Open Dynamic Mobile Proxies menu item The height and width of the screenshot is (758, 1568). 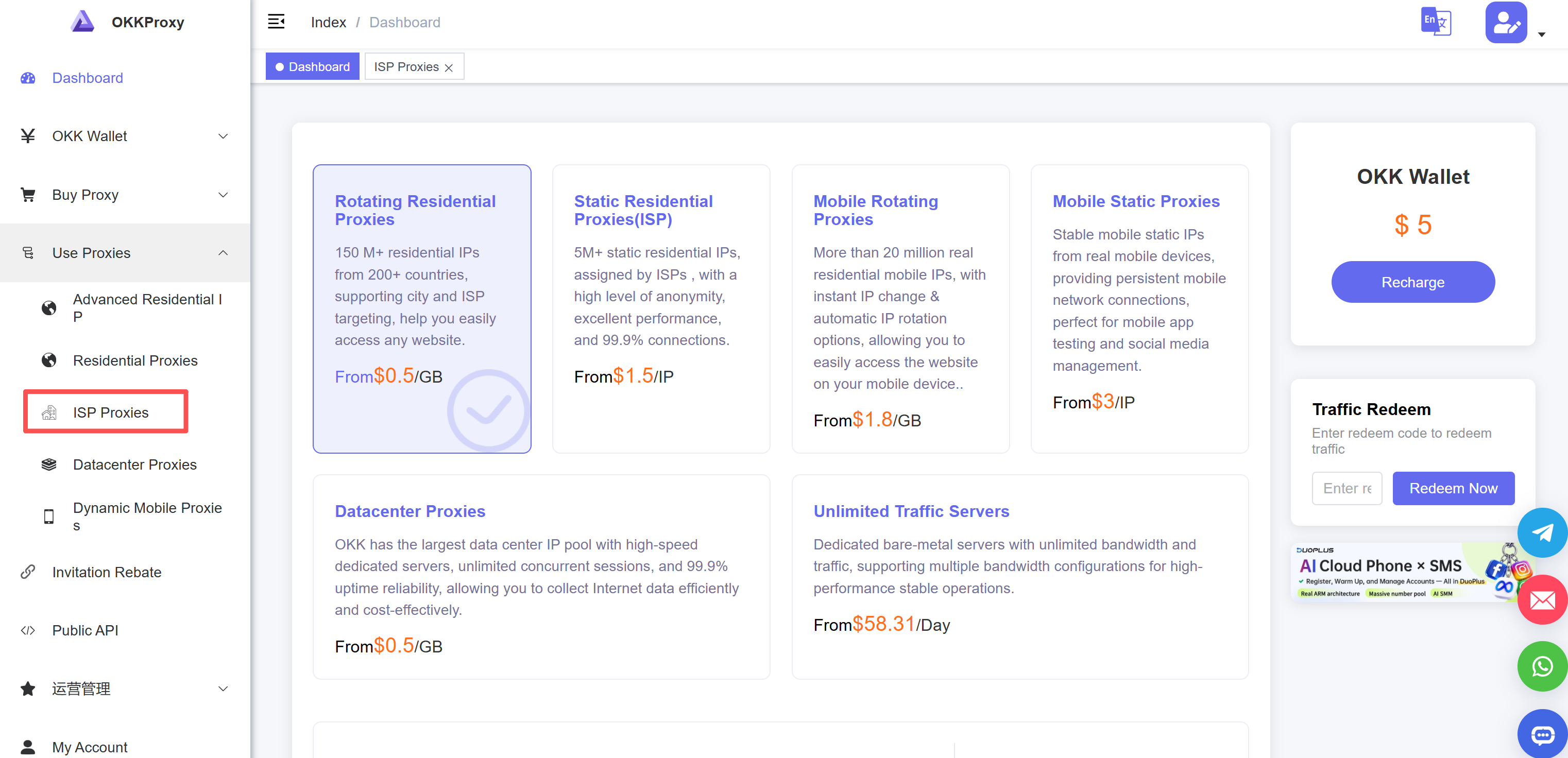coord(125,516)
